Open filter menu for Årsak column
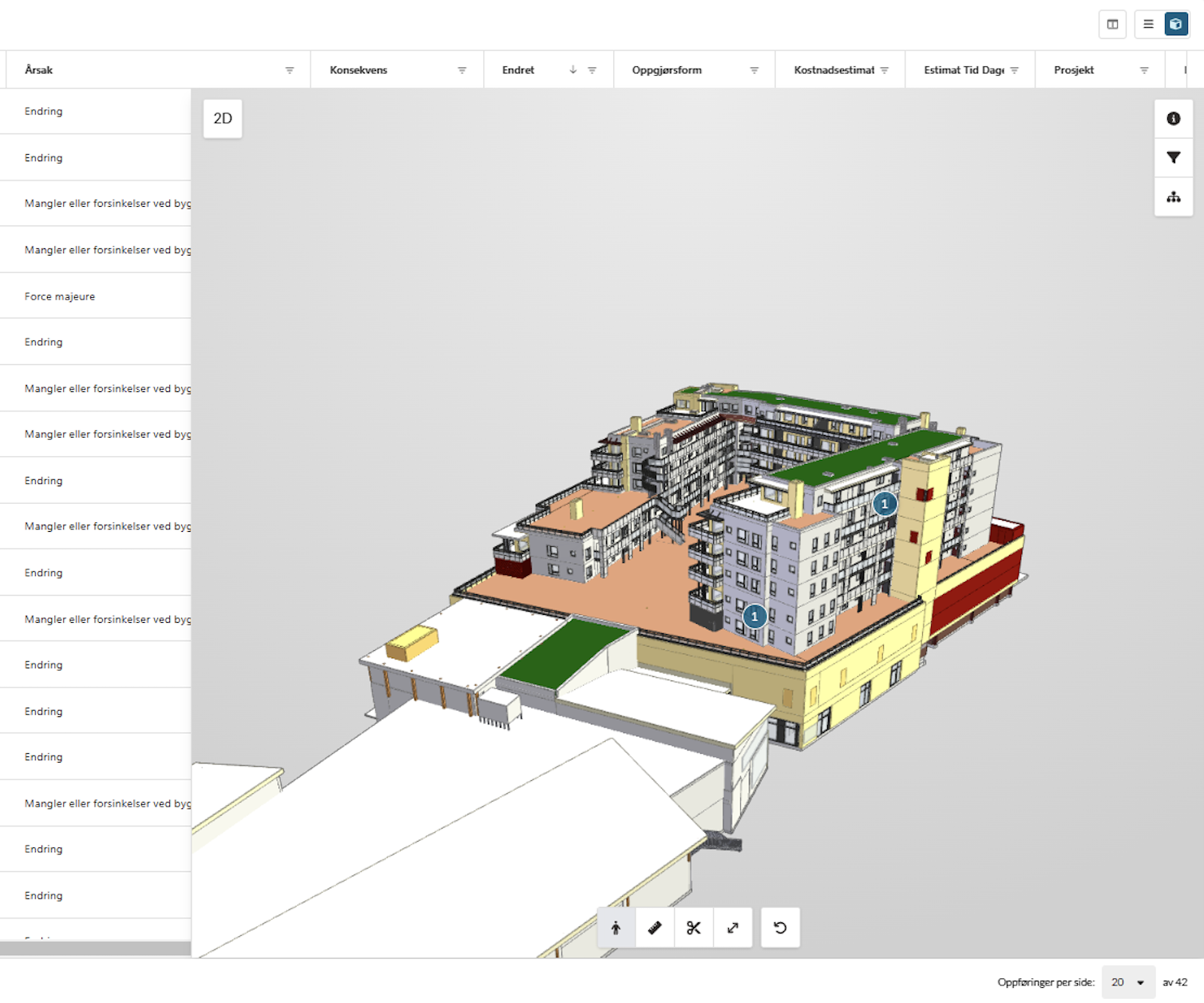Image resolution: width=1204 pixels, height=1003 pixels. [x=290, y=70]
